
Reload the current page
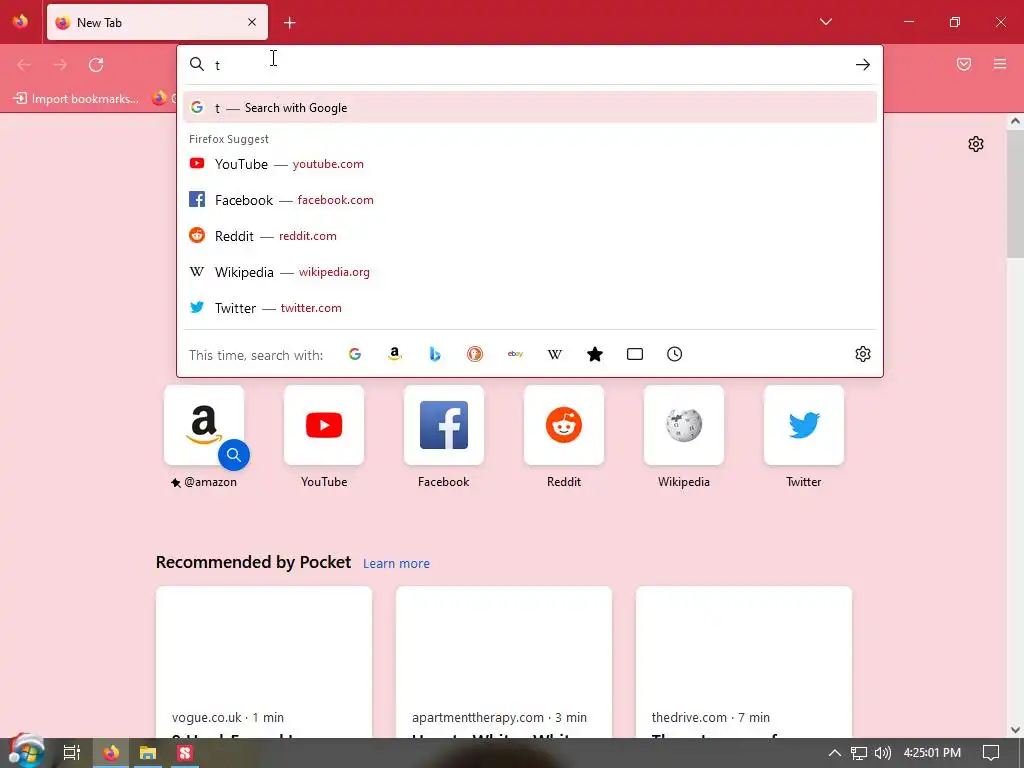click(96, 65)
